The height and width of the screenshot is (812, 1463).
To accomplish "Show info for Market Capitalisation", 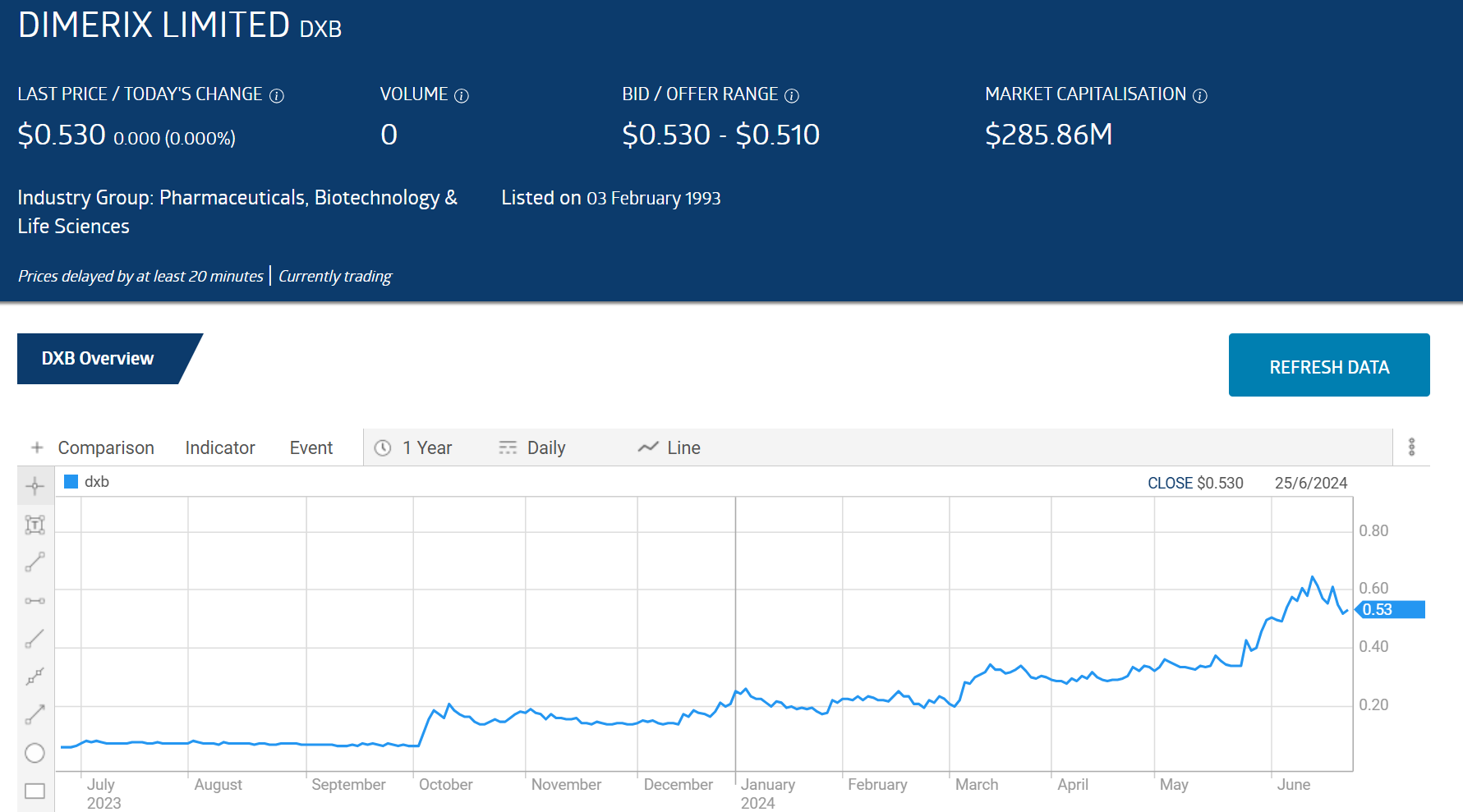I will 1200,96.
